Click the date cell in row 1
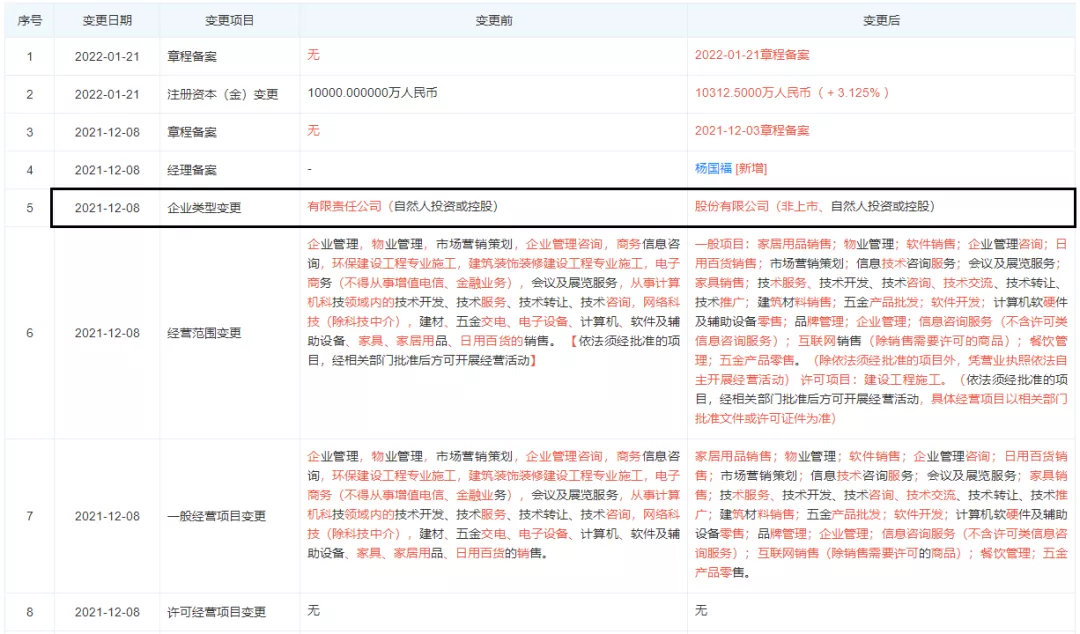The height and width of the screenshot is (634, 1080). coord(107,57)
